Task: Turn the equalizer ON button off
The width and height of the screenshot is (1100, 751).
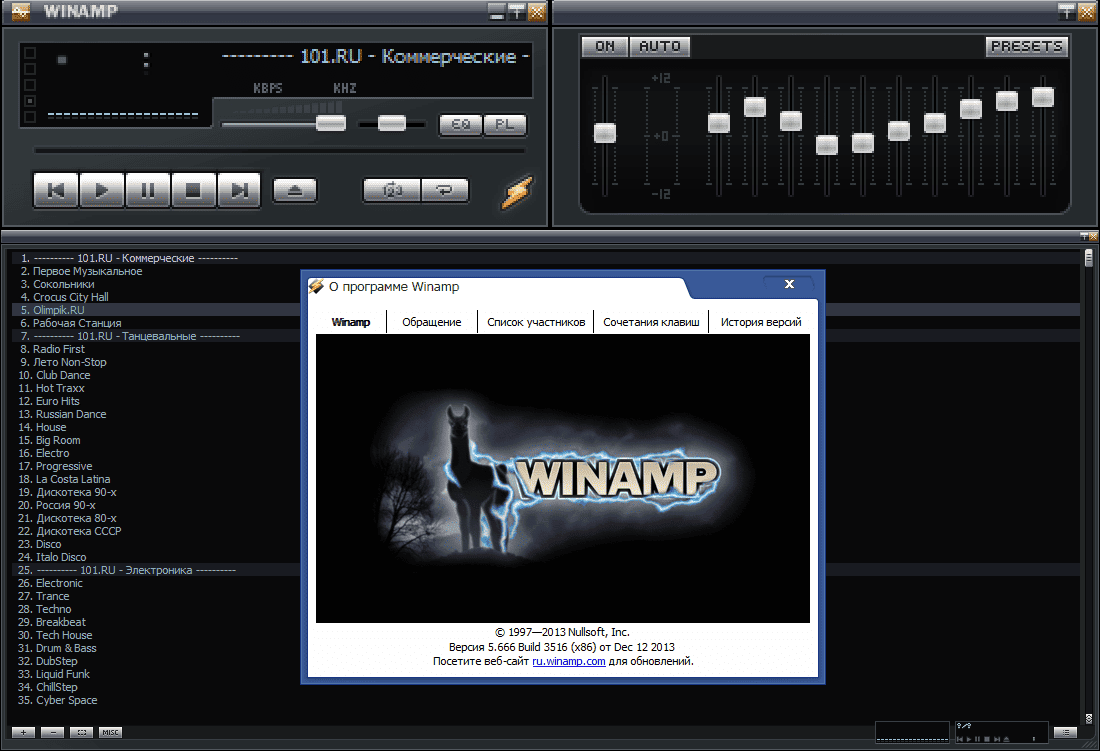Action: (605, 46)
